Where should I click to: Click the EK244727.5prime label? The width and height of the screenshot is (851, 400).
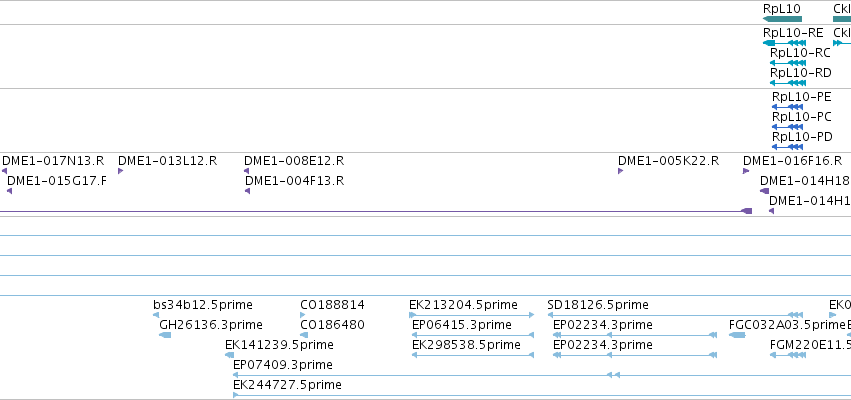coord(287,385)
